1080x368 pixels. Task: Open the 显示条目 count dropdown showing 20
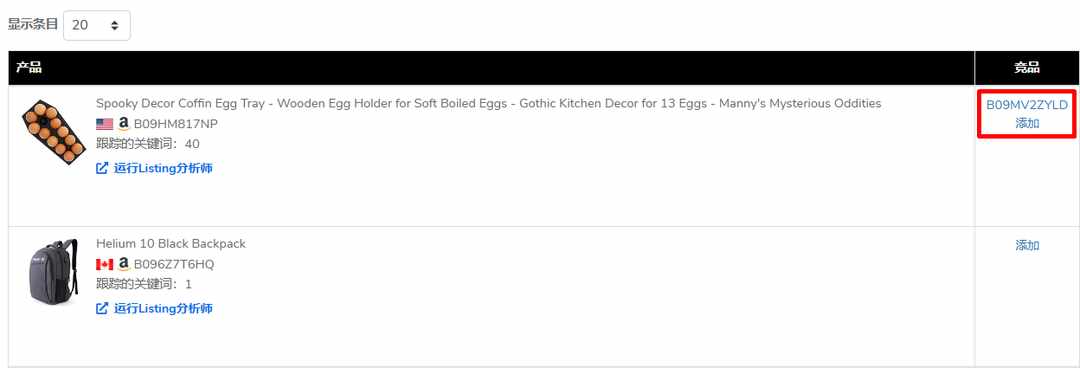point(96,25)
